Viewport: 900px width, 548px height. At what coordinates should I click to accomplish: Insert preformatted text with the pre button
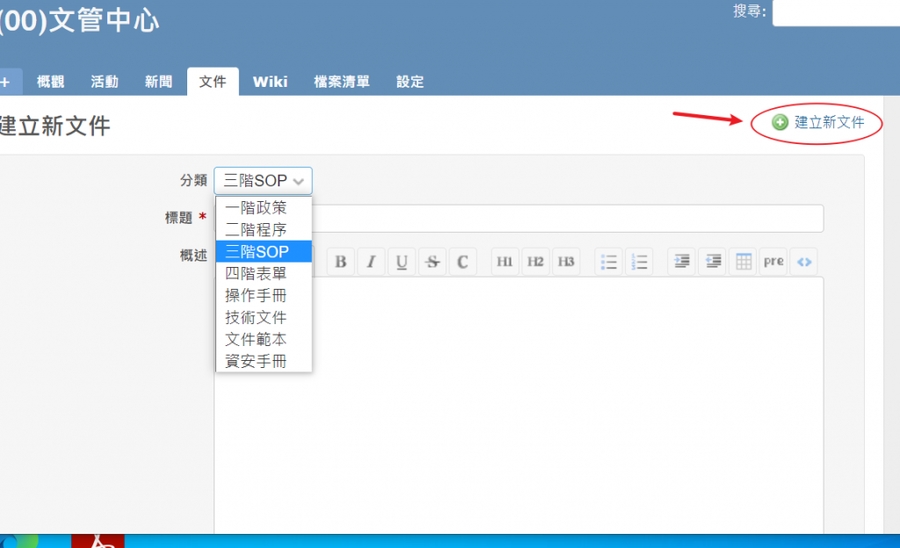pyautogui.click(x=773, y=262)
